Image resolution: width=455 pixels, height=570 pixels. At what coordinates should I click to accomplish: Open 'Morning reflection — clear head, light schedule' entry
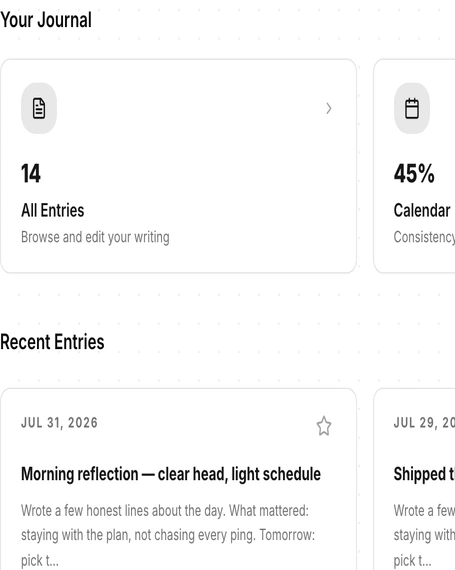(x=171, y=474)
